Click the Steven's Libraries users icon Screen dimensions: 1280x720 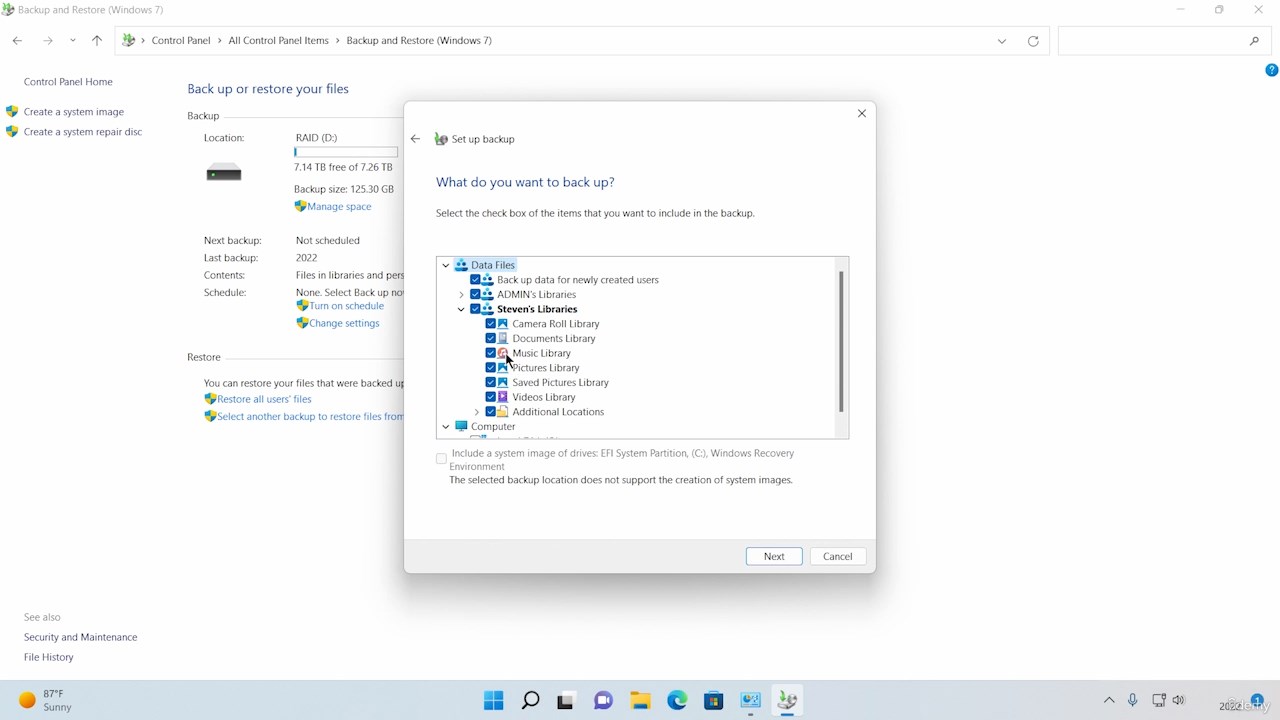point(487,309)
